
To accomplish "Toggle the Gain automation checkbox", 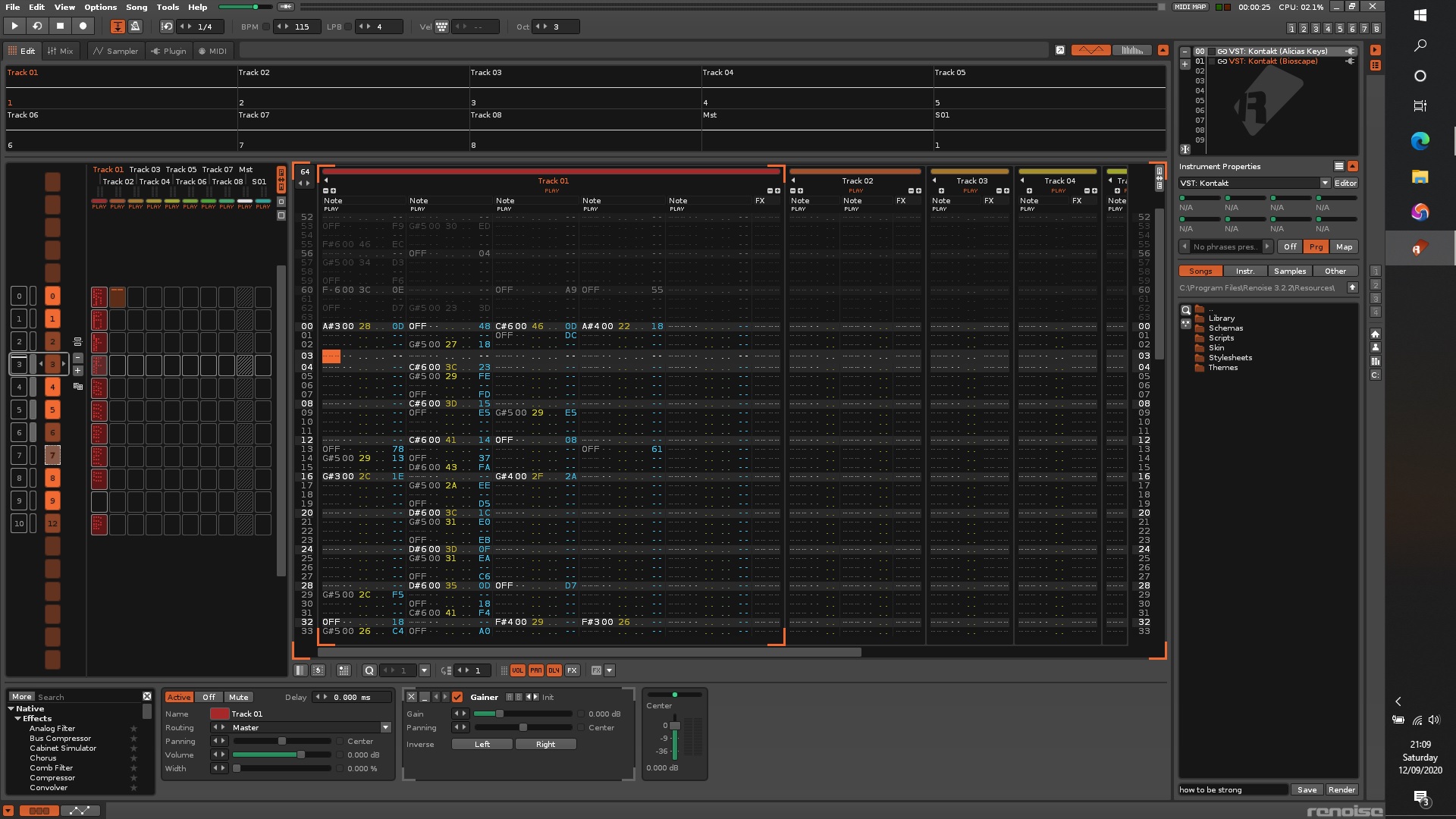I will pos(581,714).
